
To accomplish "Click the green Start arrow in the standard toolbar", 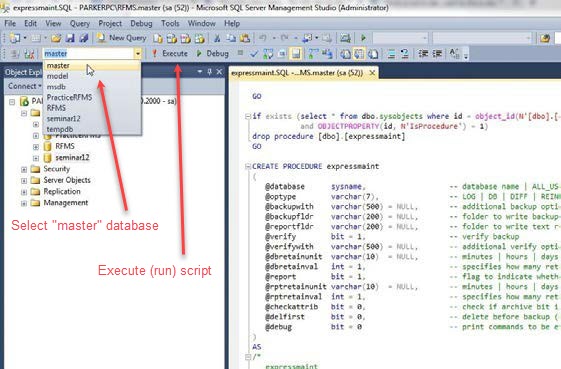I will pos(364,38).
